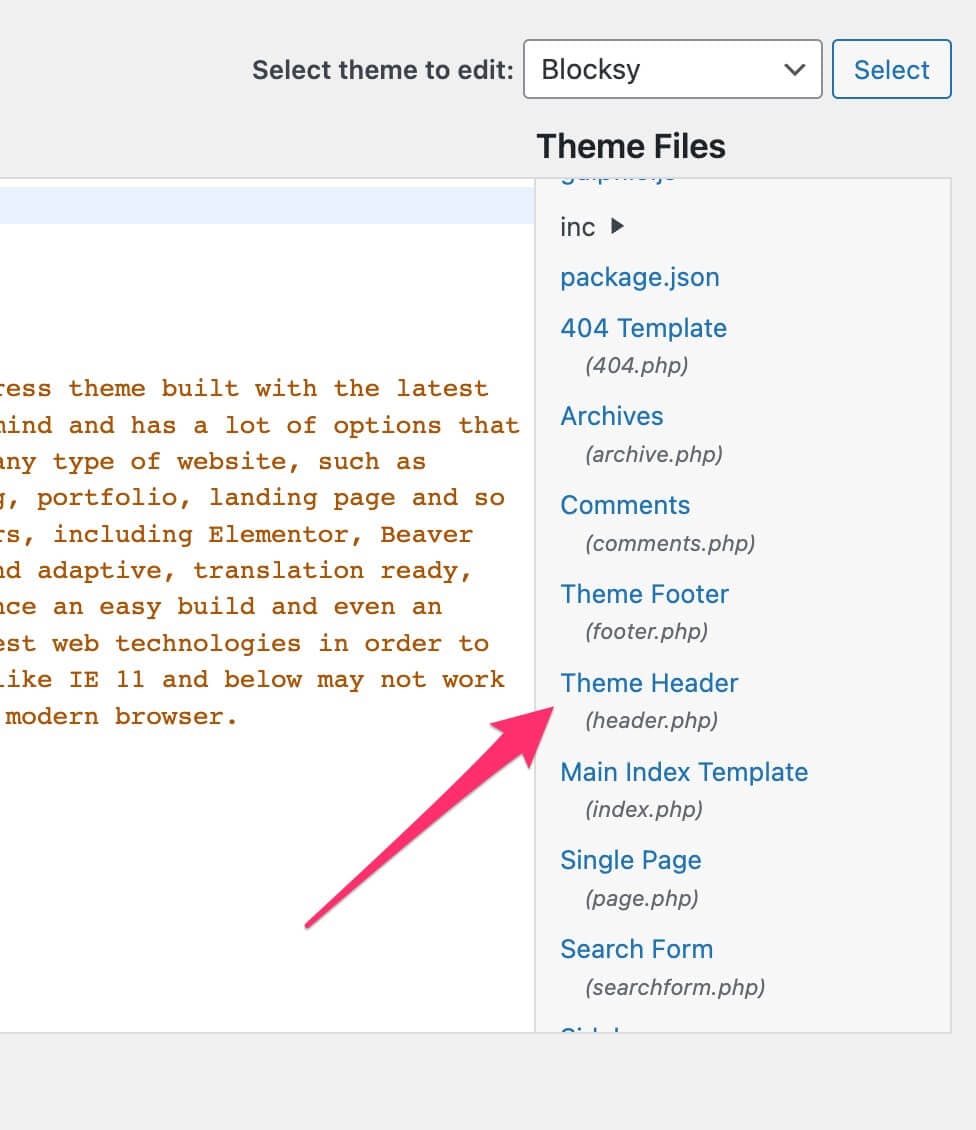
Task: Click the Select button beside theme dropdown
Action: click(x=891, y=70)
